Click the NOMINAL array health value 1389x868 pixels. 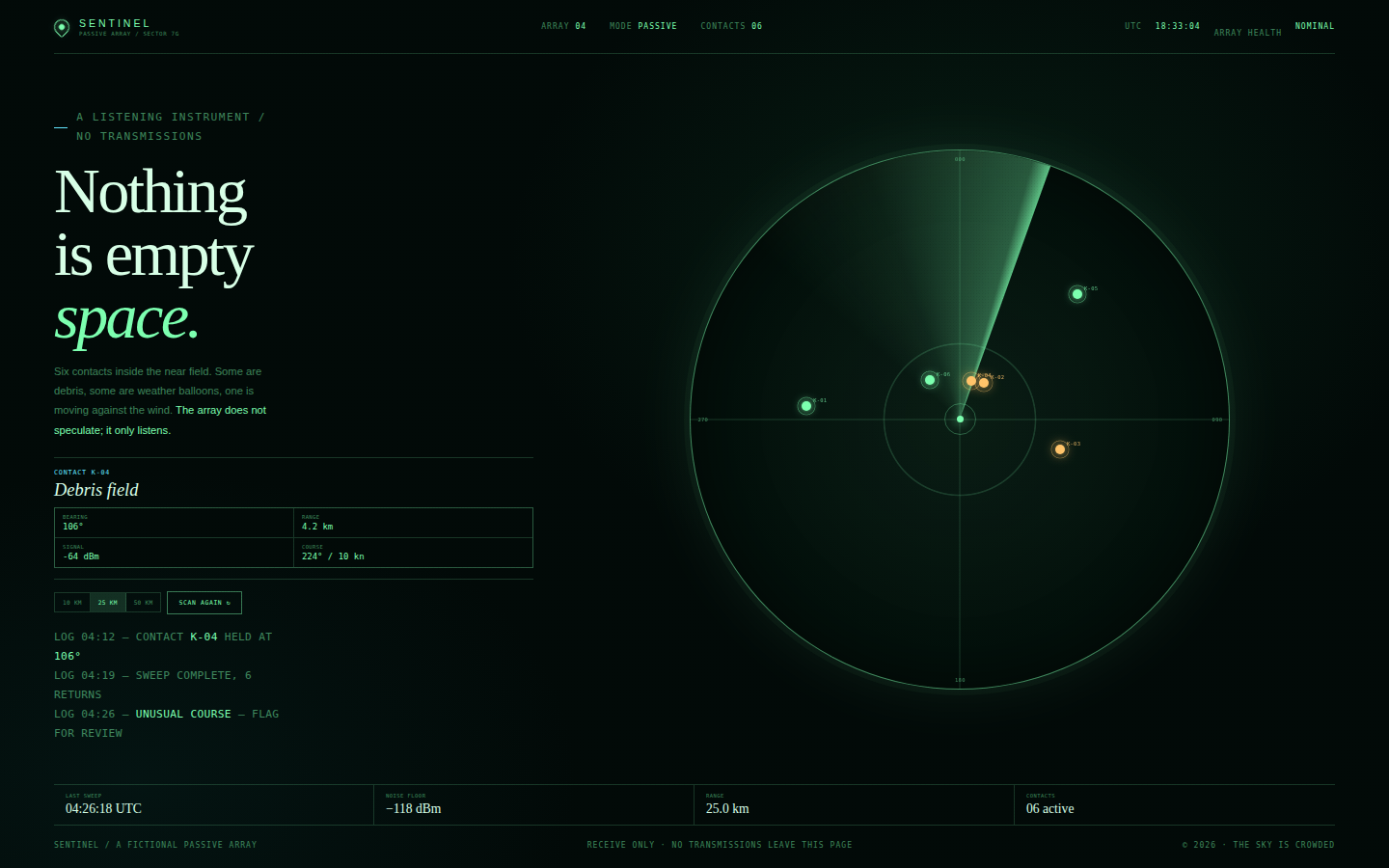(x=1315, y=26)
